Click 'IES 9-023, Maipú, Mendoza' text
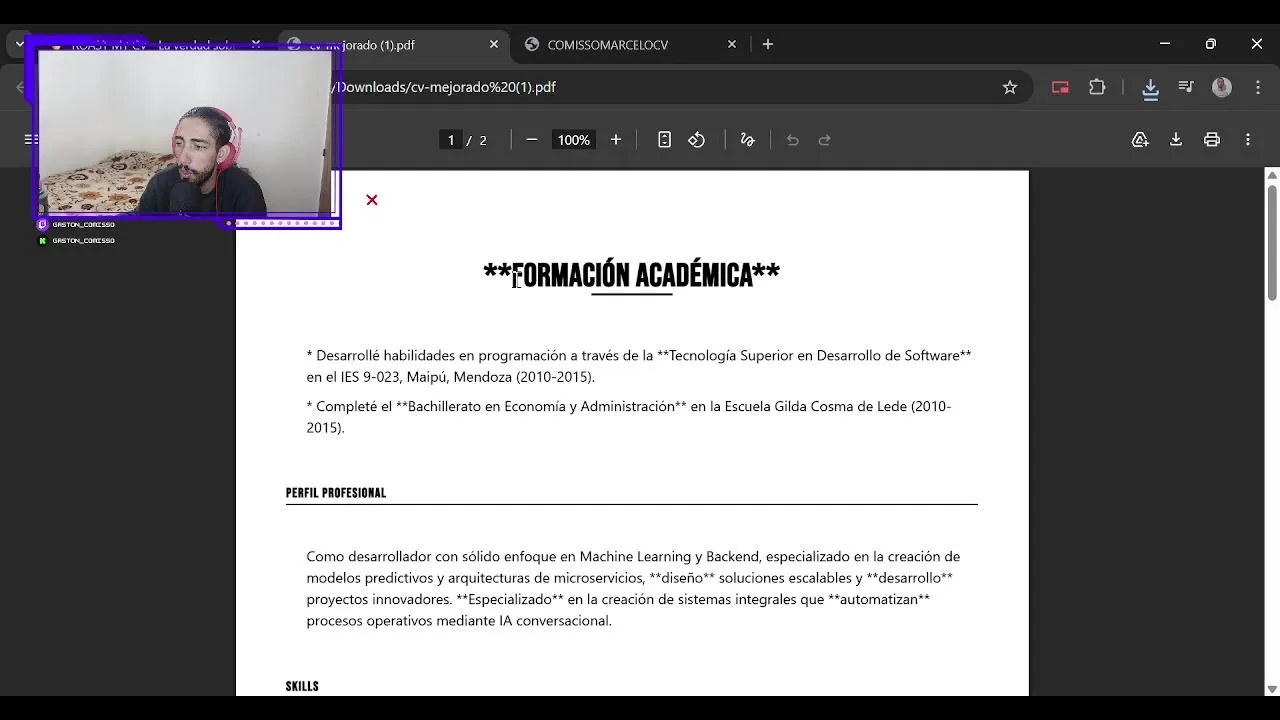 [426, 377]
